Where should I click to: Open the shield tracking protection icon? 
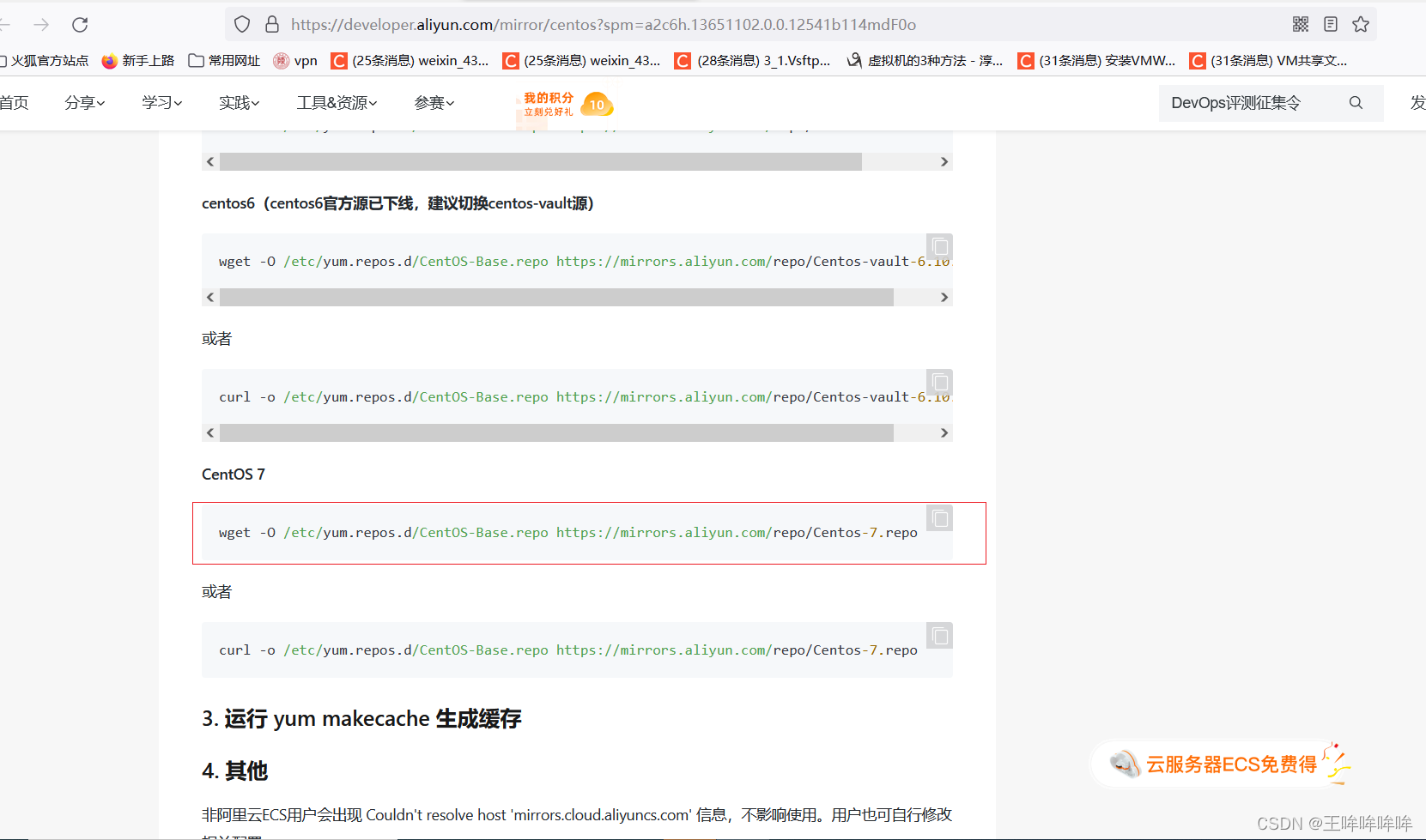tap(242, 25)
